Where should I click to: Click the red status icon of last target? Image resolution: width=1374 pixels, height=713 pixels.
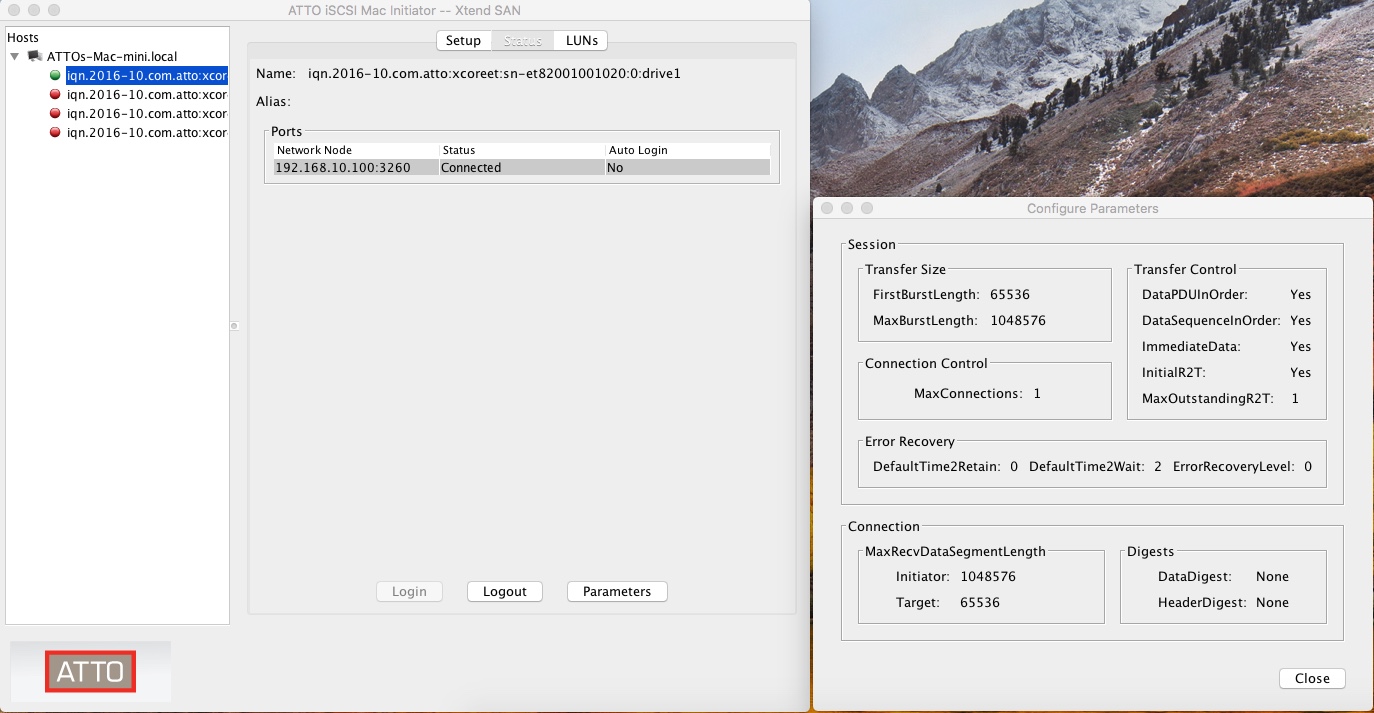pyautogui.click(x=55, y=132)
